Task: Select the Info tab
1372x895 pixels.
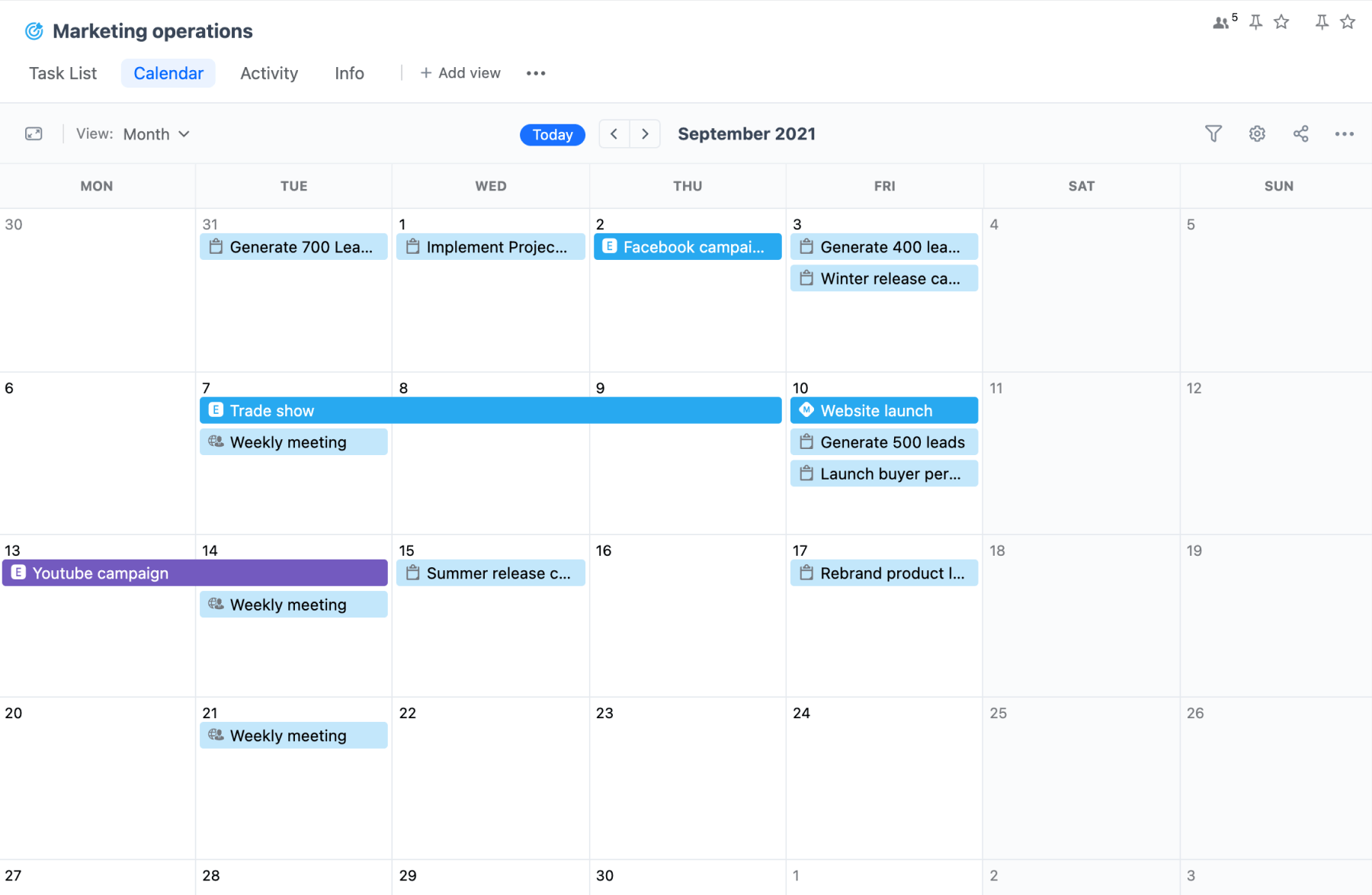Action: click(x=349, y=73)
